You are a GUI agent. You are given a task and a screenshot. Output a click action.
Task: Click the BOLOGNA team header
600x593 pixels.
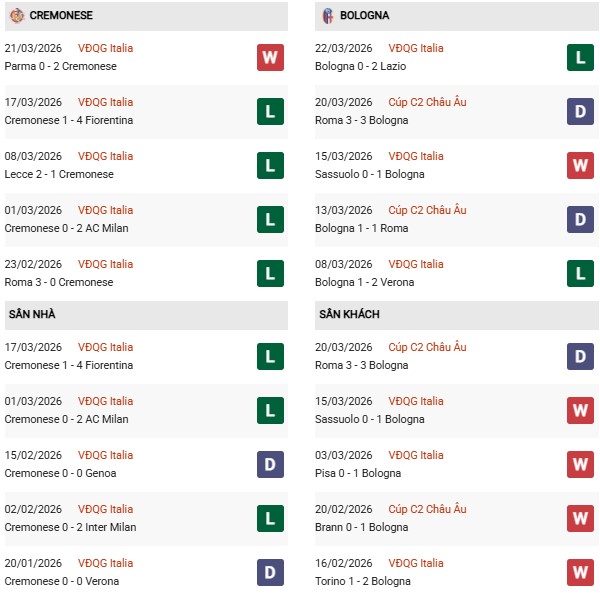364,16
